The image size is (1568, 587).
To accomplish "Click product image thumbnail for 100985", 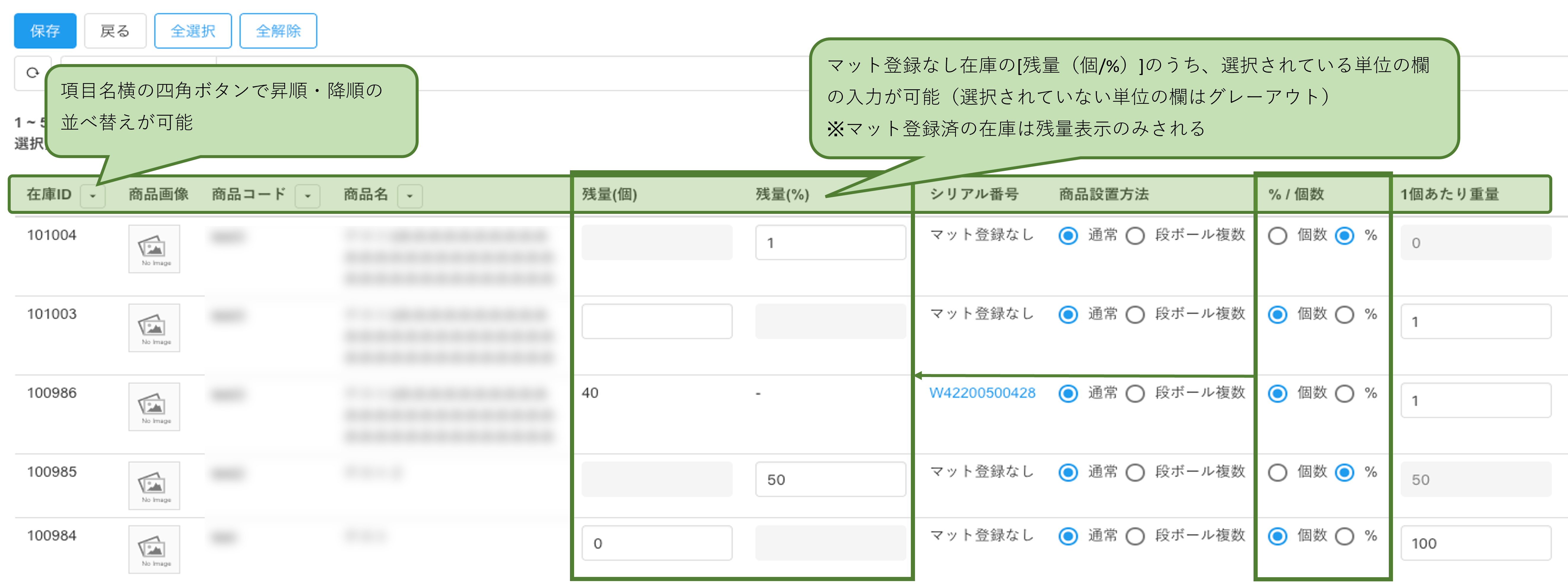I will click(154, 486).
